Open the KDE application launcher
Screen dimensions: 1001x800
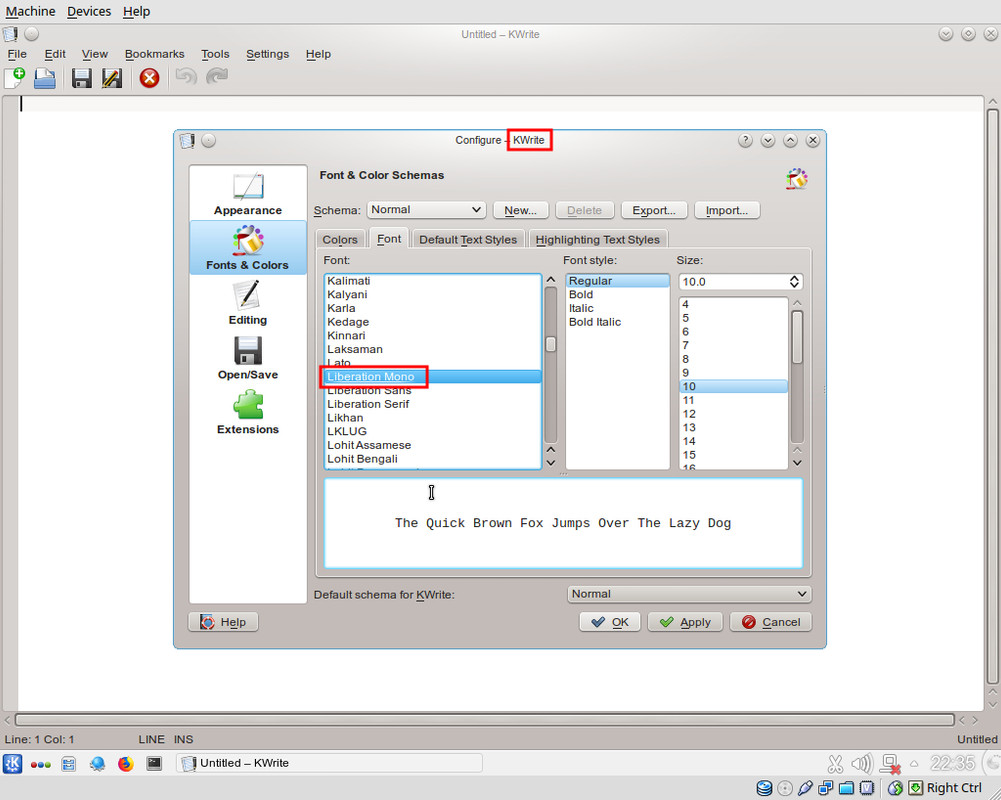[x=12, y=764]
